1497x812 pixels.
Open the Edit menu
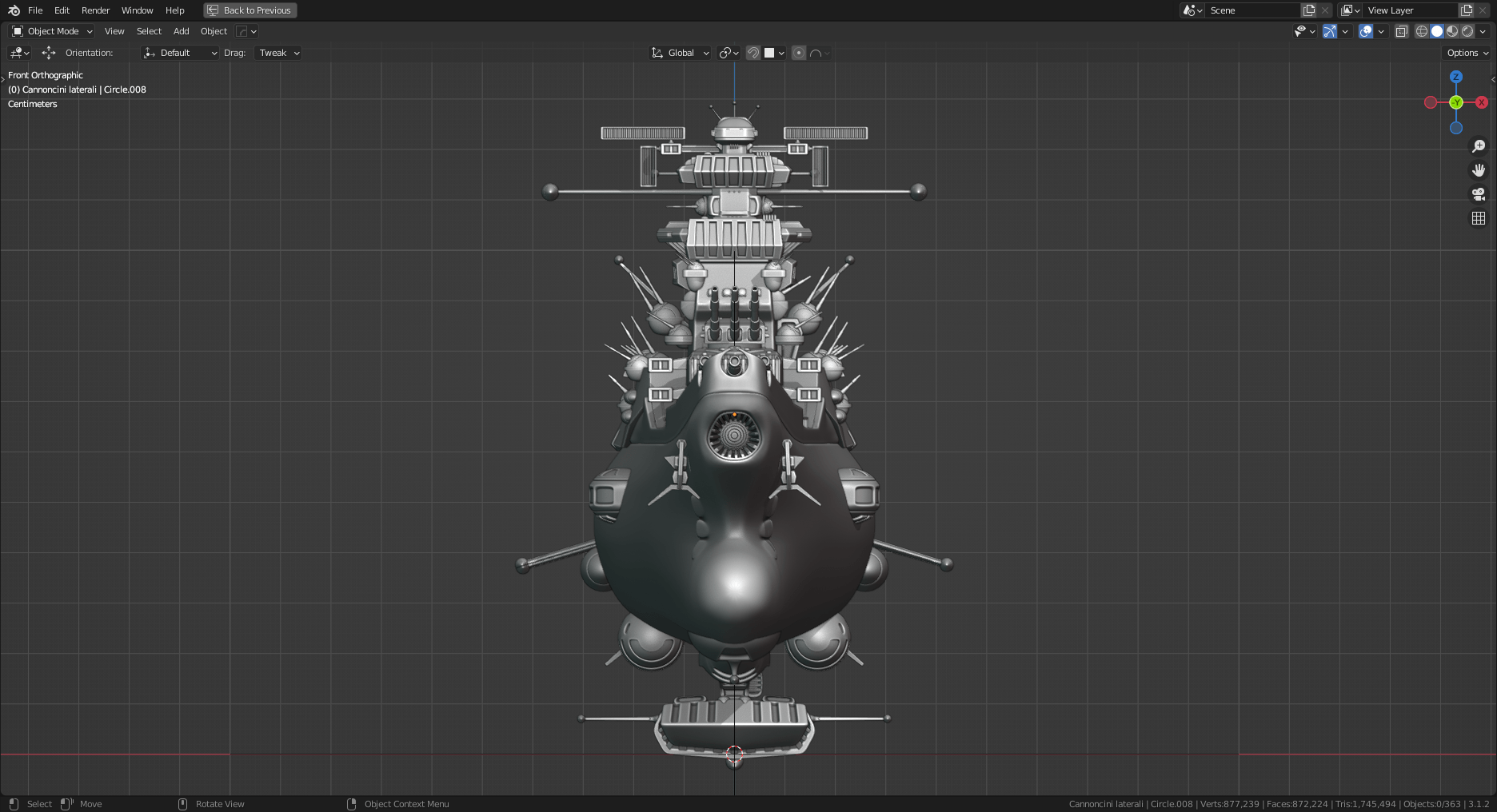(62, 10)
